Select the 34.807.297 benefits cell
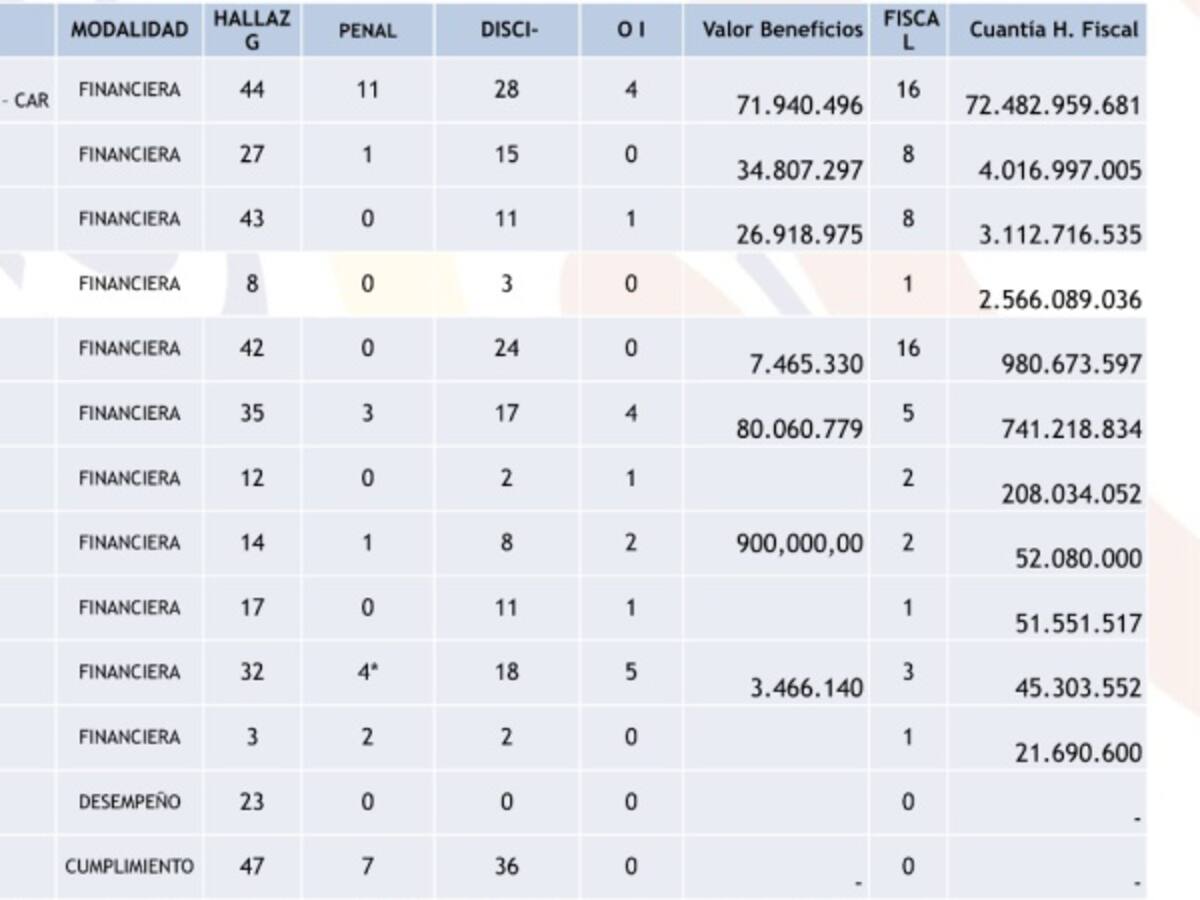This screenshot has width=1200, height=900. [800, 170]
